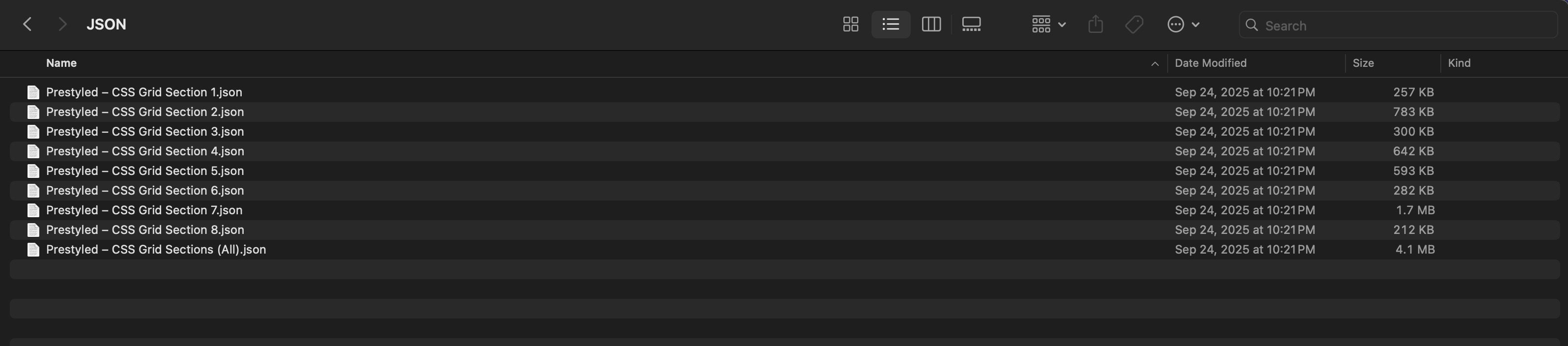1568x346 pixels.
Task: Click the Share icon
Action: tap(1095, 25)
